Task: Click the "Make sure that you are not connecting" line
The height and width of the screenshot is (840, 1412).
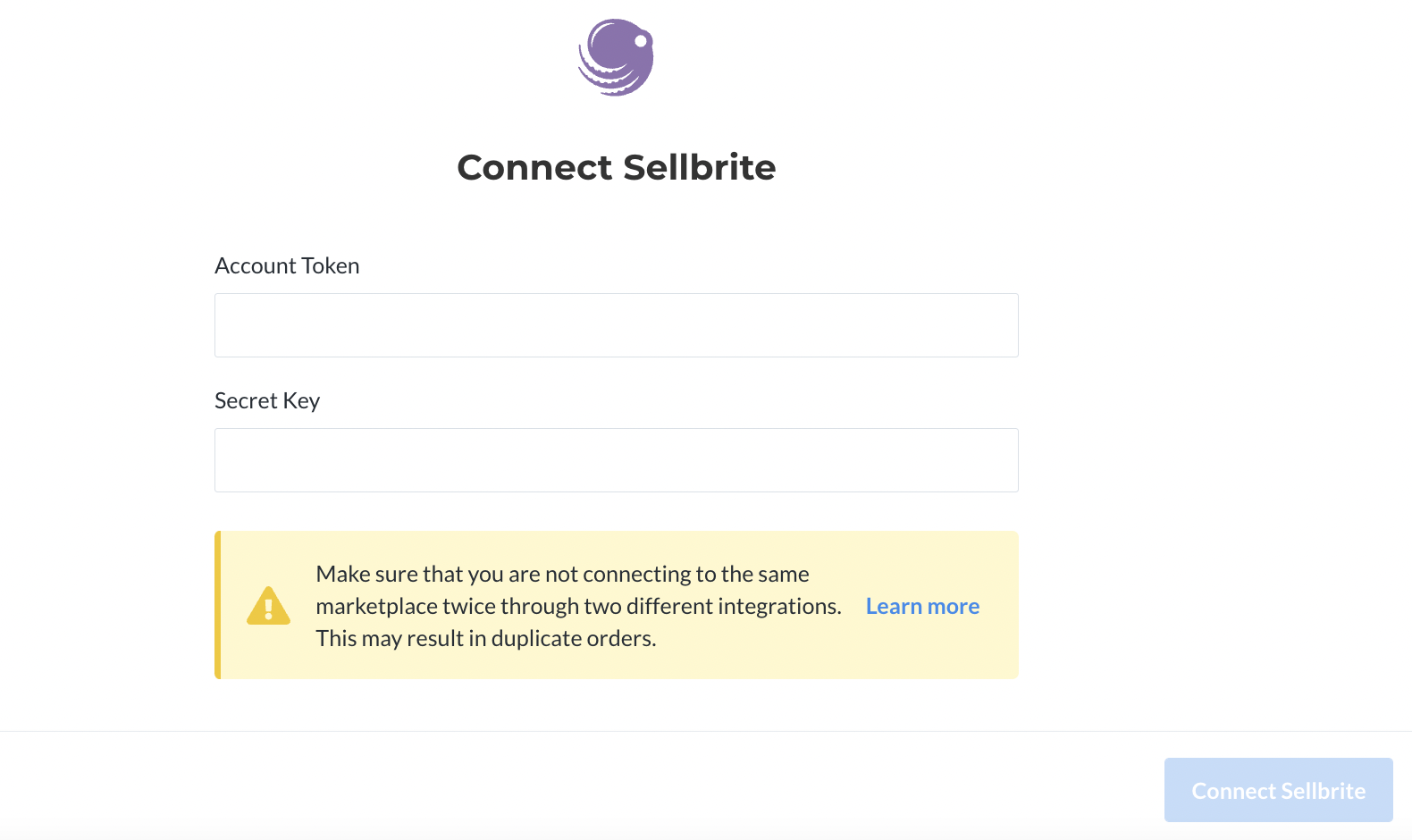Action: [562, 574]
